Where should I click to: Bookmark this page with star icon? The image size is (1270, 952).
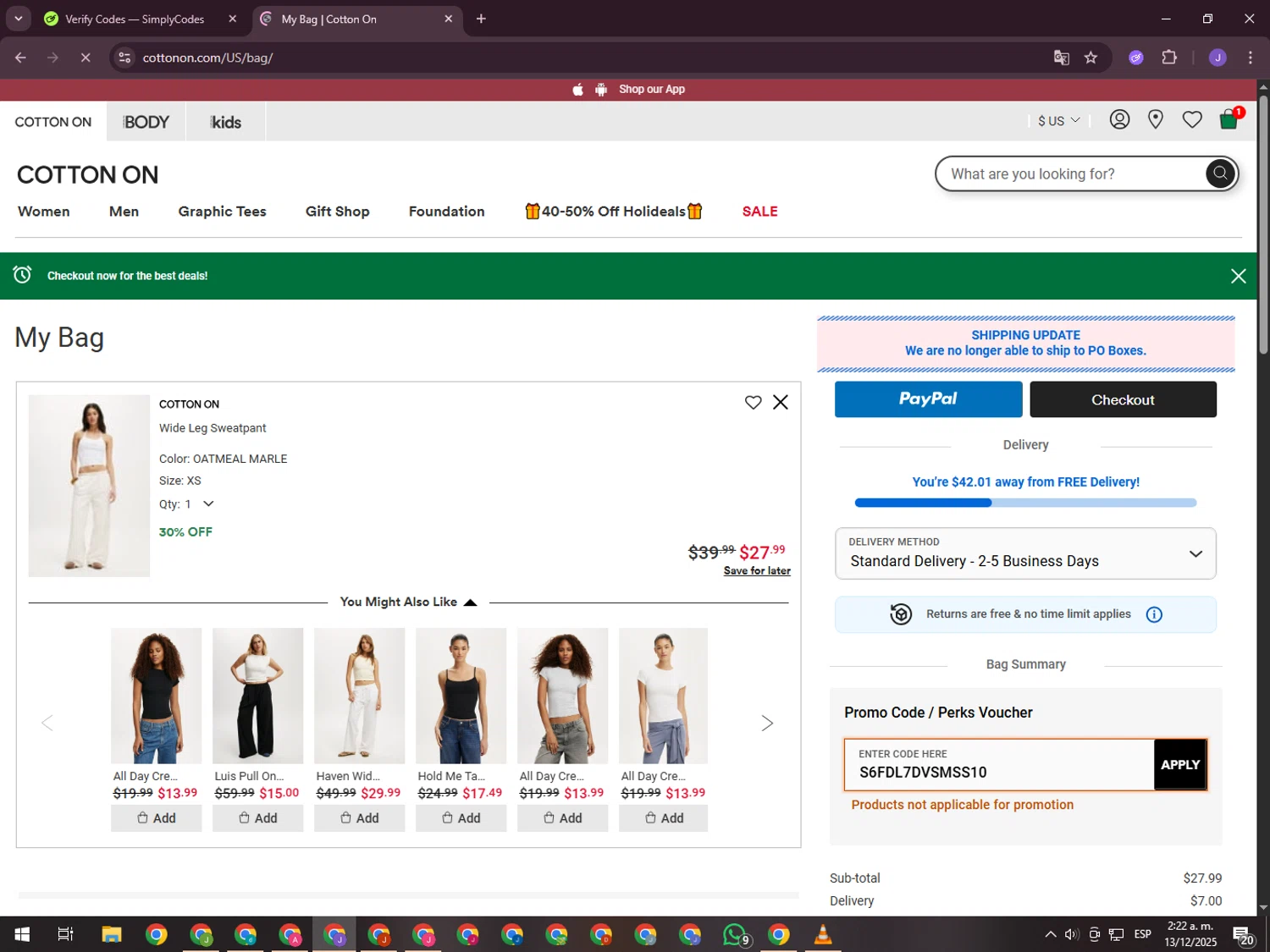coord(1091,58)
